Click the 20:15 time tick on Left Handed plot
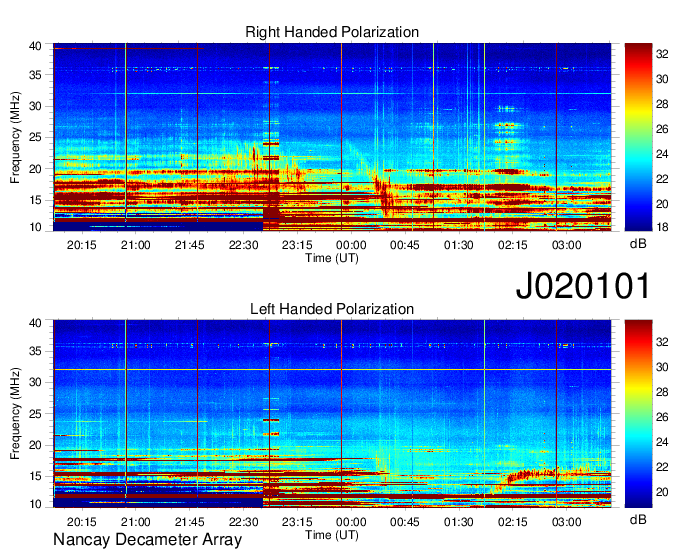The height and width of the screenshot is (552, 680). point(82,522)
